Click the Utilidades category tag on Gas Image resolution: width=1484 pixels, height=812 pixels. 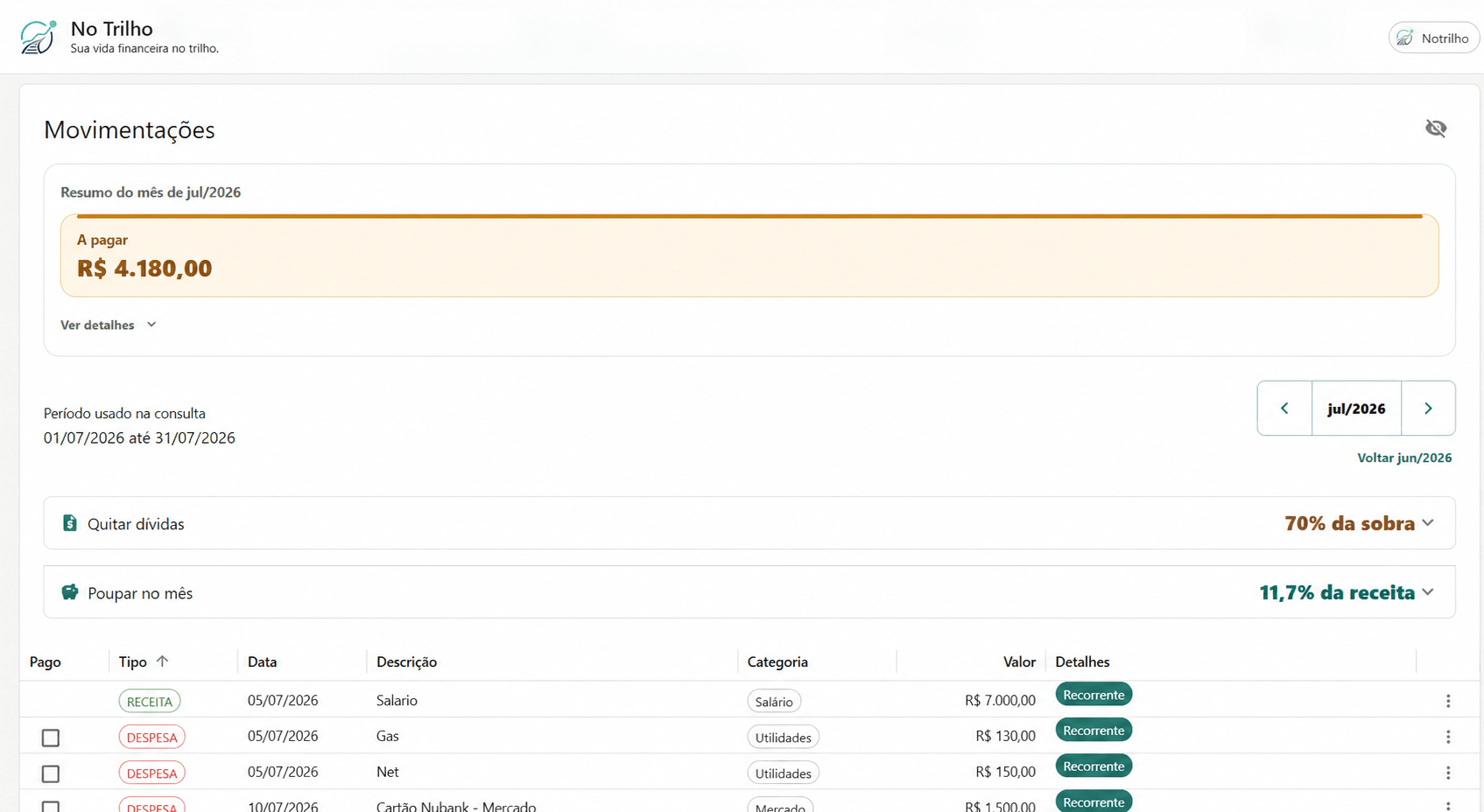pos(783,738)
